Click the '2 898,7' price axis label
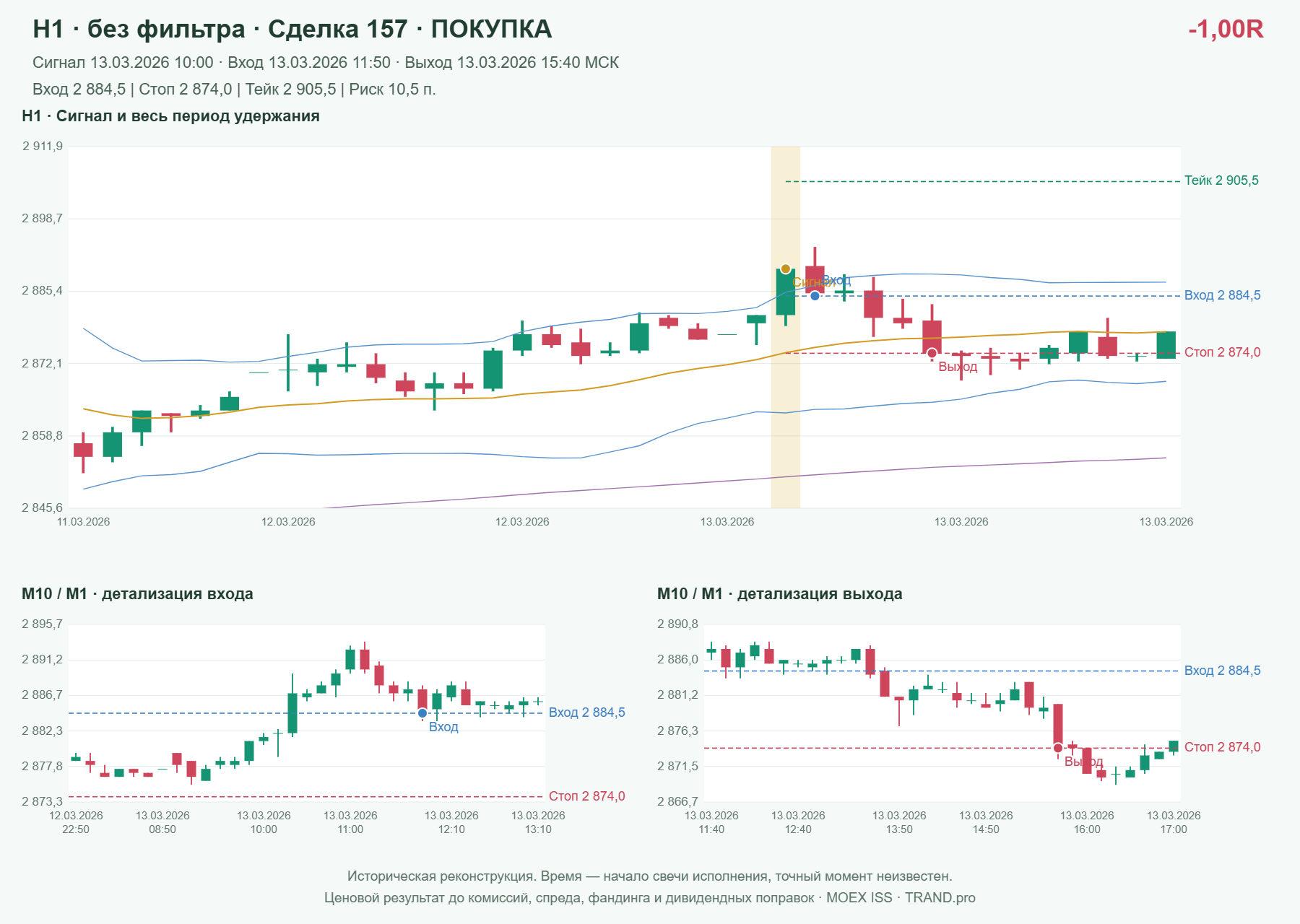 pos(43,218)
